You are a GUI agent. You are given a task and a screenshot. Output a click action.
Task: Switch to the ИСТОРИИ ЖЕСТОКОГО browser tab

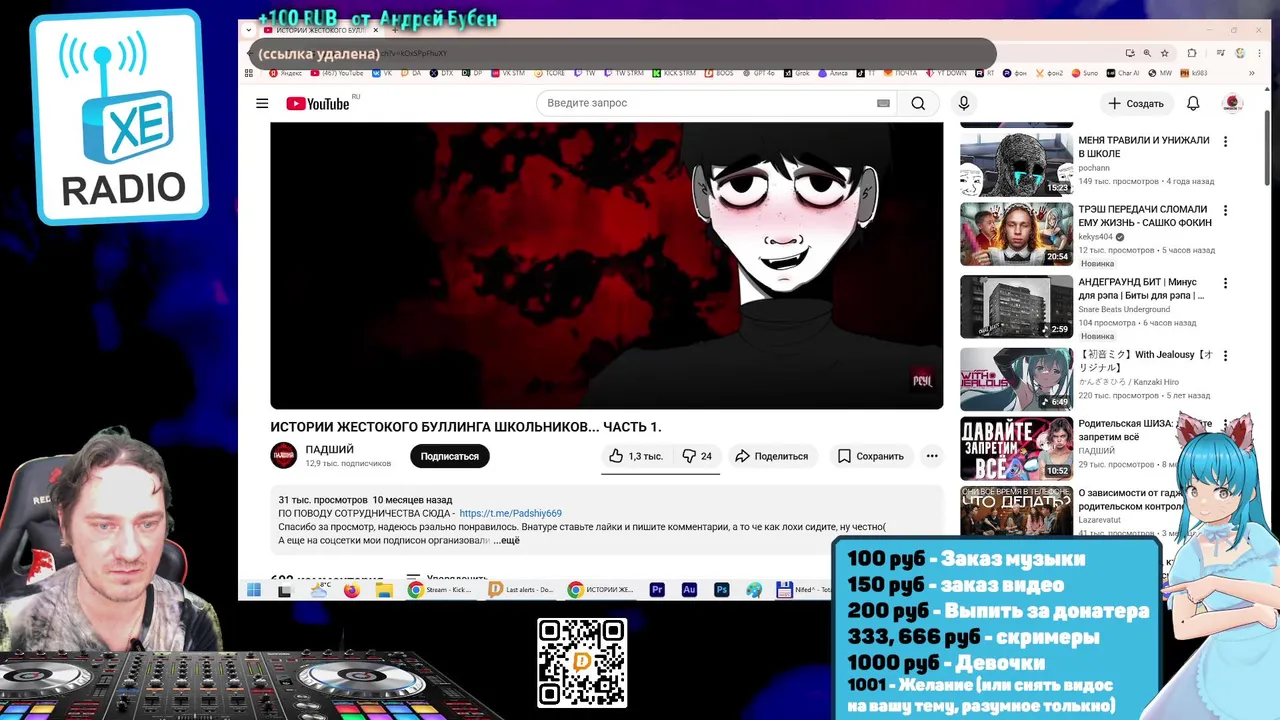(x=320, y=30)
